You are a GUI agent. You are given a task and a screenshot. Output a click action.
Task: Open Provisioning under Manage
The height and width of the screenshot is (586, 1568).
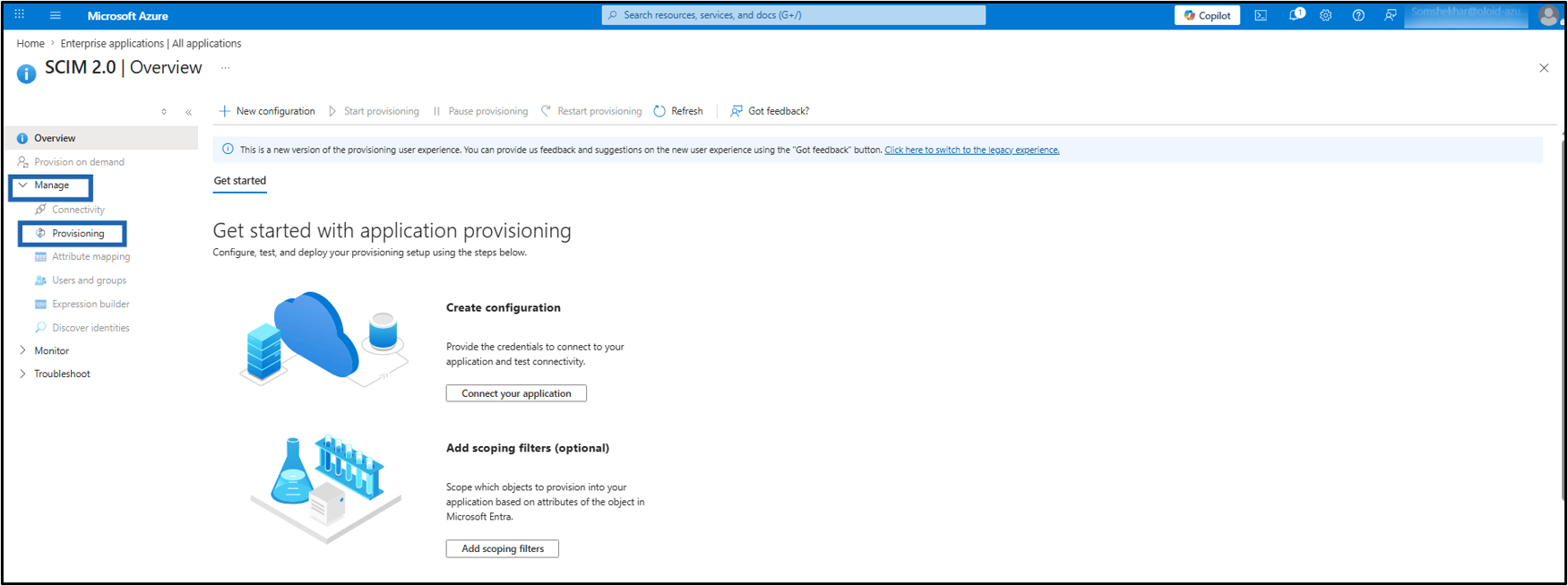(78, 233)
